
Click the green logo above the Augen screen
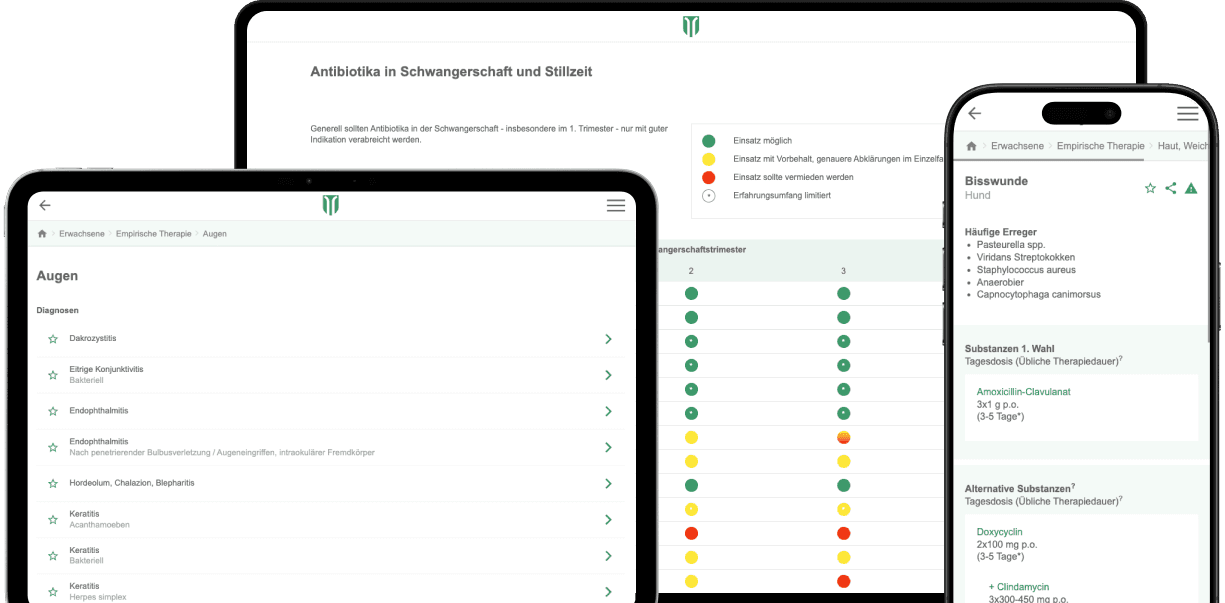coord(330,205)
